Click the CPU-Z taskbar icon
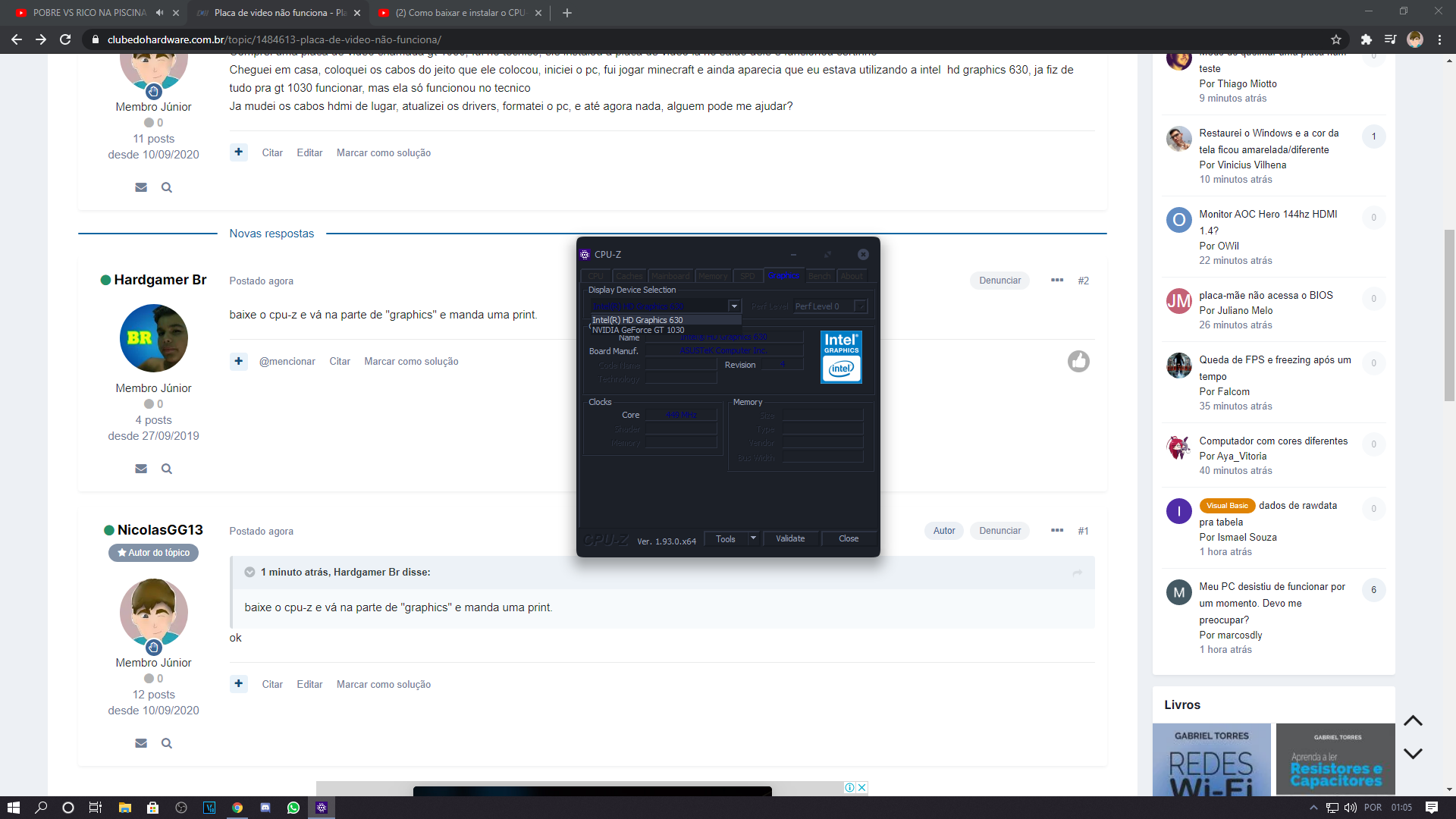This screenshot has height=819, width=1456. point(322,808)
